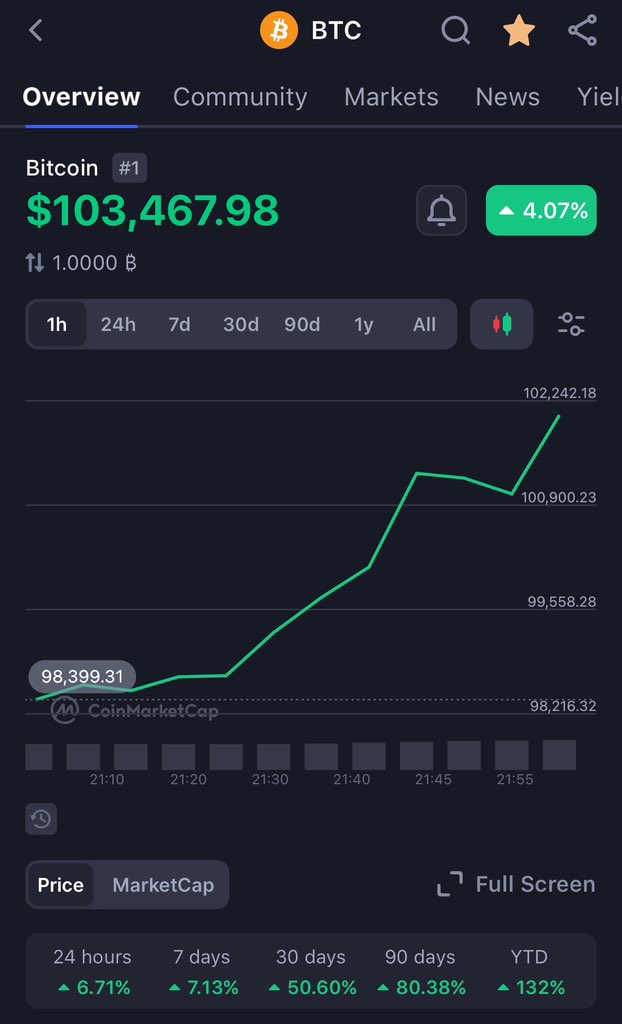This screenshot has height=1024, width=622.
Task: Tap the currency swap arrows icon
Action: pos(35,263)
